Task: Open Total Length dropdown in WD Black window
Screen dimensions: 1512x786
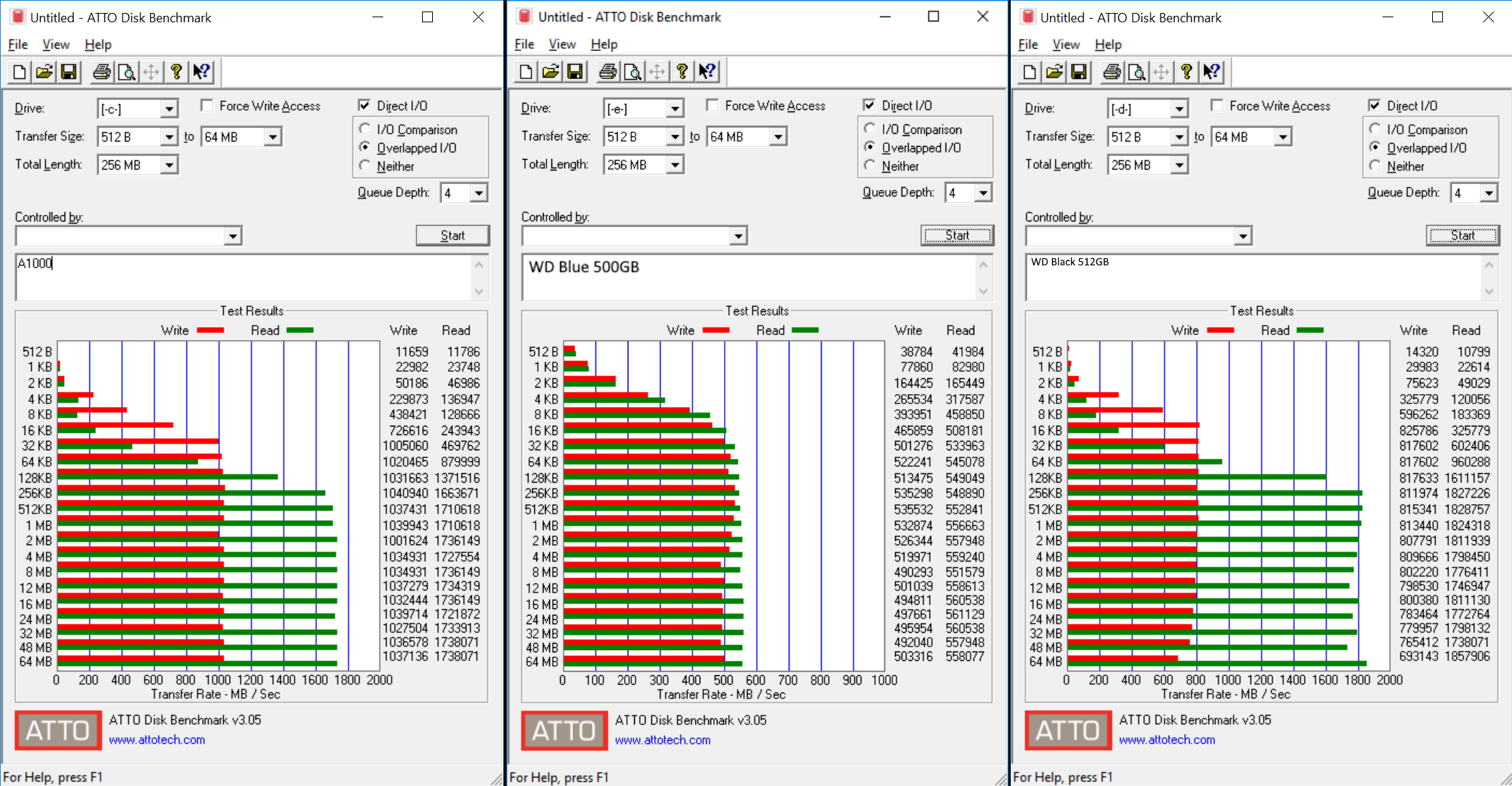Action: click(x=1179, y=165)
